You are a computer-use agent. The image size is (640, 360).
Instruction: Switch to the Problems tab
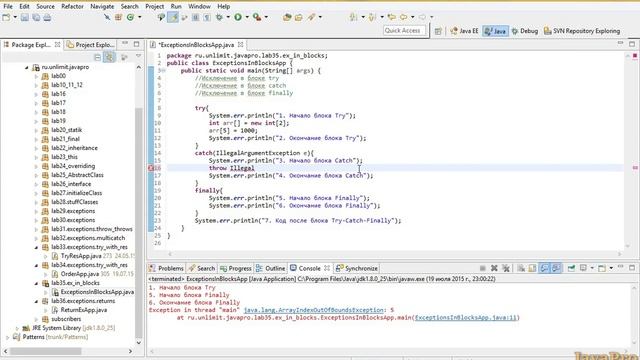[167, 268]
